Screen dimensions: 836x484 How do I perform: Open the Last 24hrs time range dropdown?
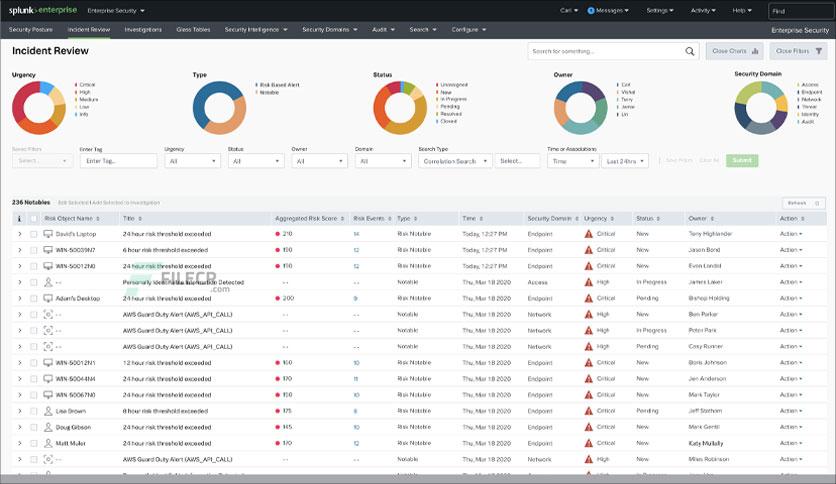coord(625,161)
